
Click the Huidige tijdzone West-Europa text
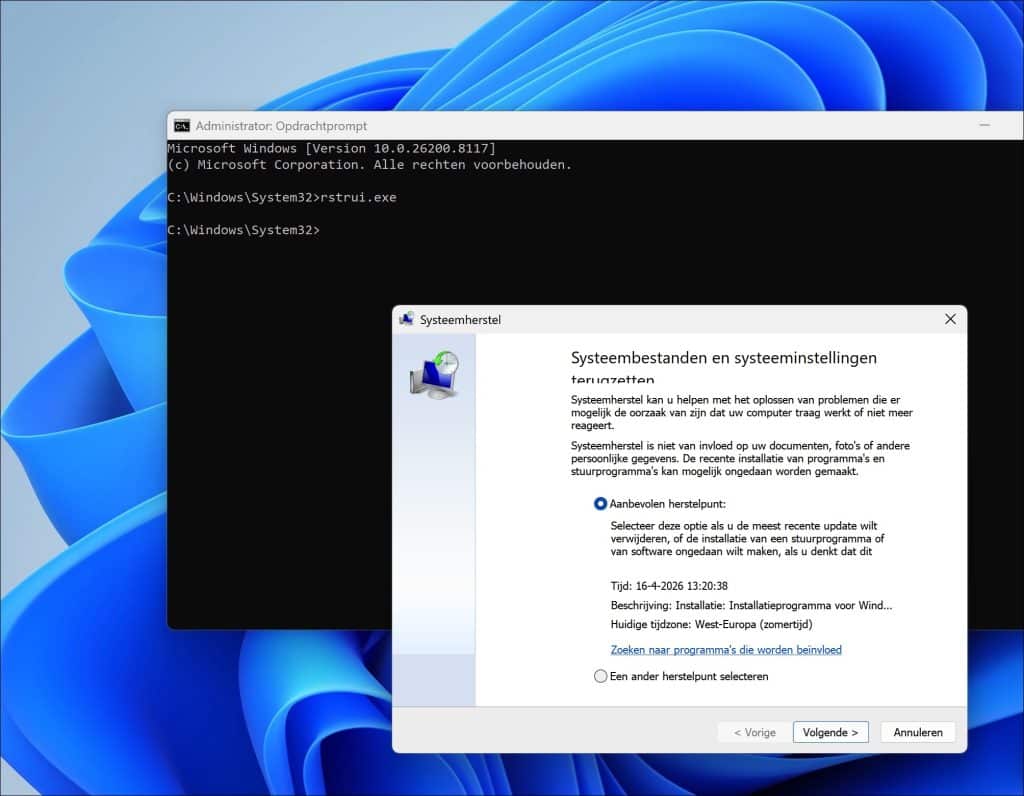coord(711,625)
